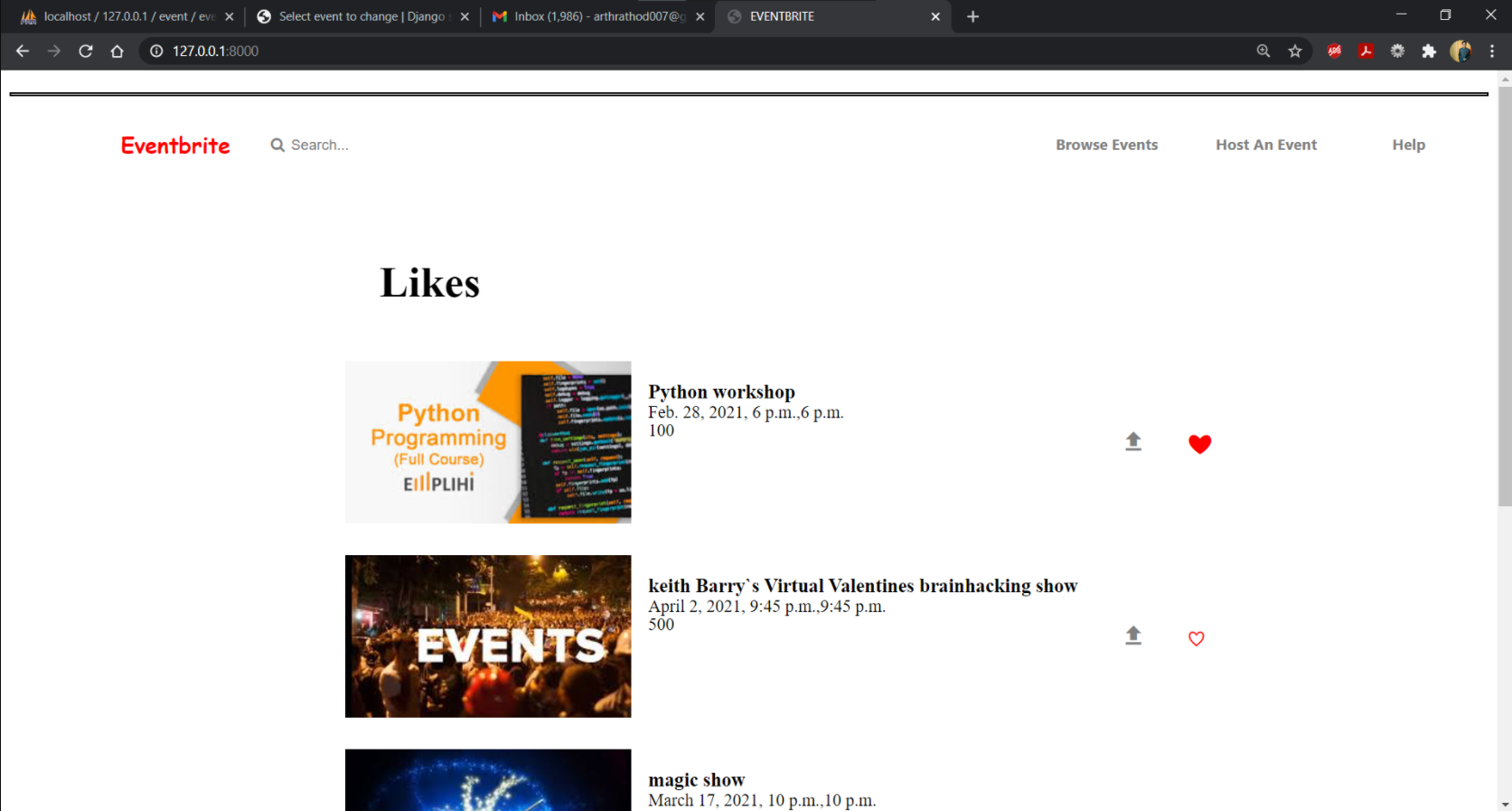Click the Python Programming course thumbnail
Screen dimensions: 1512x811
coord(488,442)
